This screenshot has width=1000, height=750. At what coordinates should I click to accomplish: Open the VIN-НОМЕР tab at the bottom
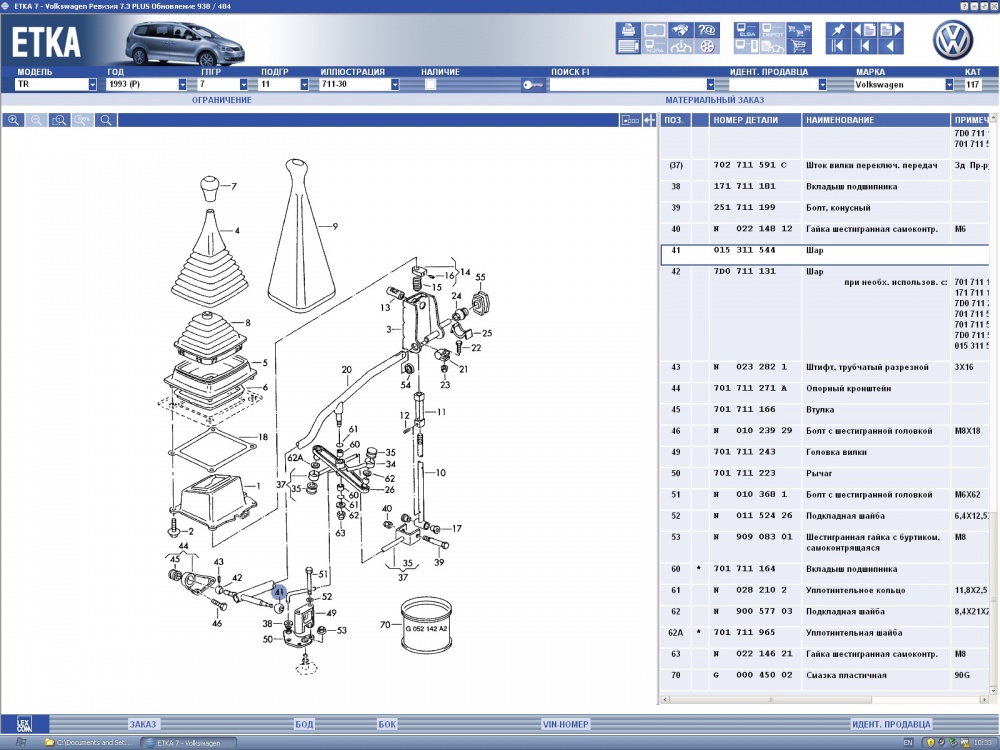565,724
